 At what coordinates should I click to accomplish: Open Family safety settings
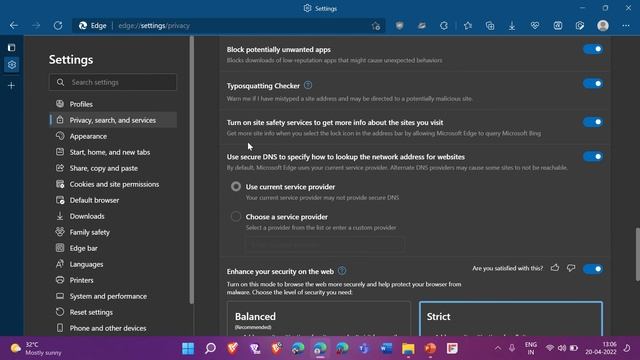[x=113, y=232]
